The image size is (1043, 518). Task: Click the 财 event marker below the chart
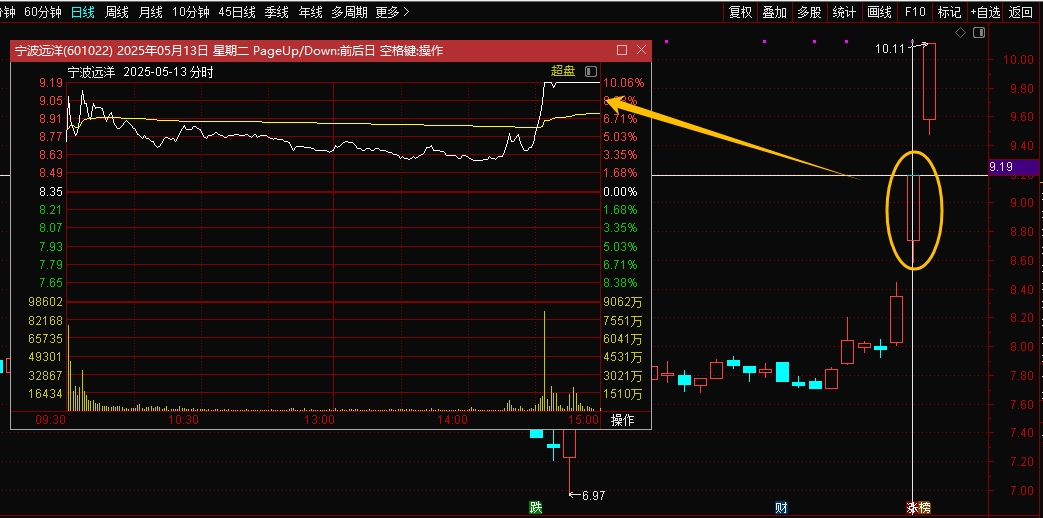[x=782, y=507]
